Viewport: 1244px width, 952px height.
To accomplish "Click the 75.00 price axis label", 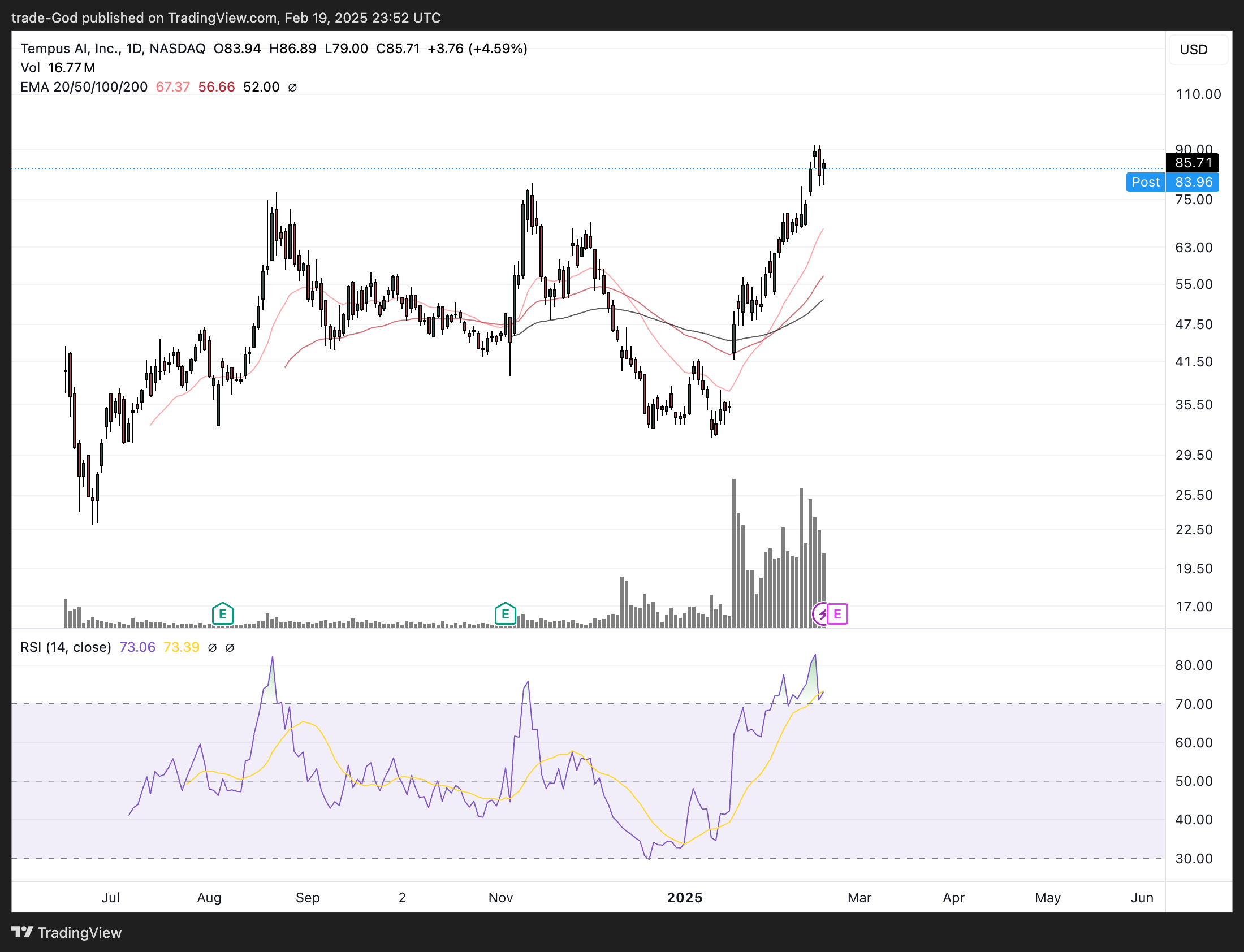I will click(1194, 200).
